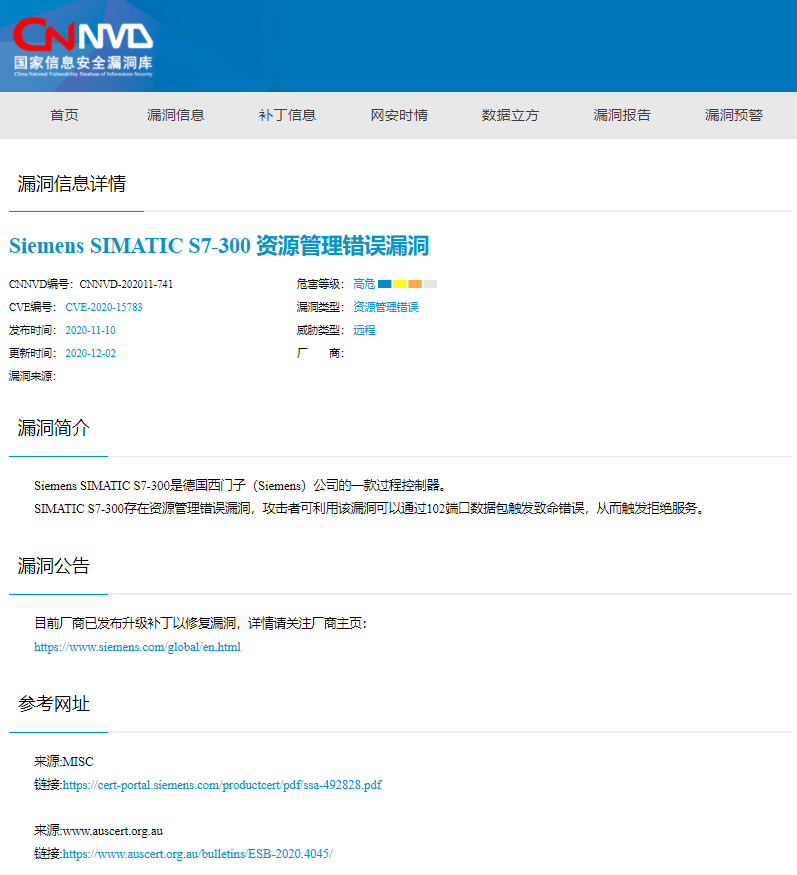The image size is (797, 875).
Task: Click the 资源管理错误 vulnerability type link
Action: (386, 307)
